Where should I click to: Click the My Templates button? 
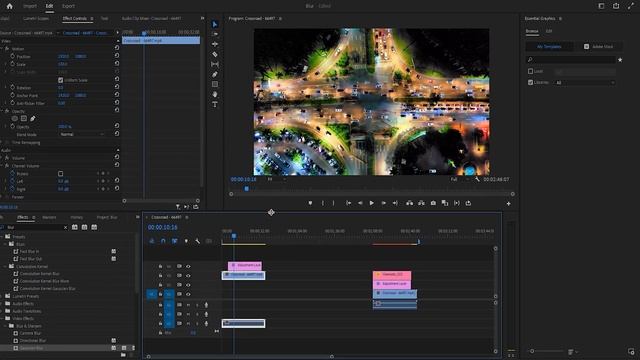(x=549, y=47)
